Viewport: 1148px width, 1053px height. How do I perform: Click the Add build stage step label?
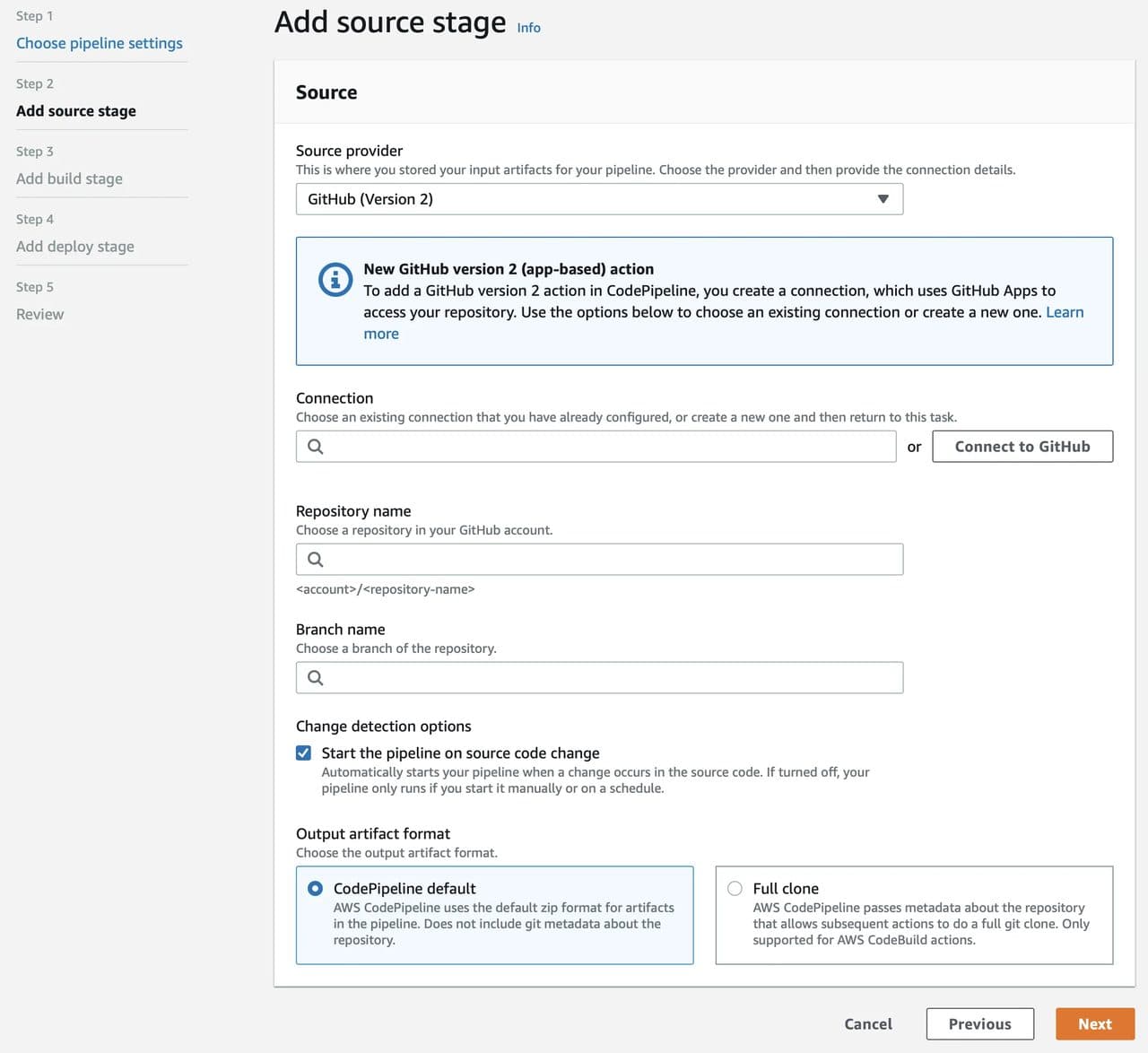coord(70,178)
